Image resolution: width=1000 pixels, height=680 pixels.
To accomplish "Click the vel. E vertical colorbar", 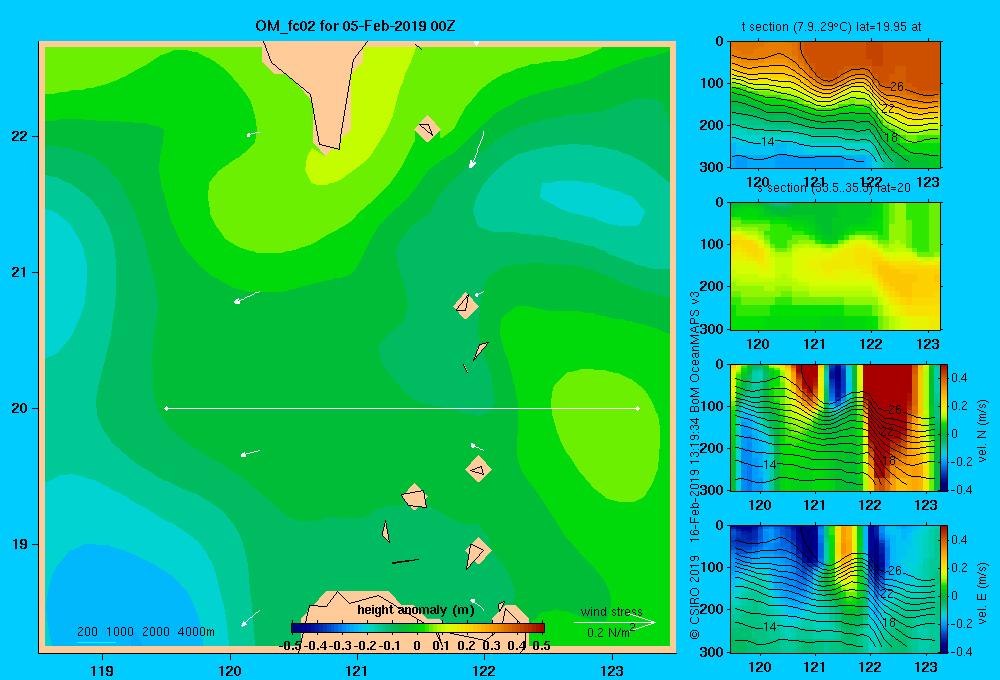I will coord(944,589).
